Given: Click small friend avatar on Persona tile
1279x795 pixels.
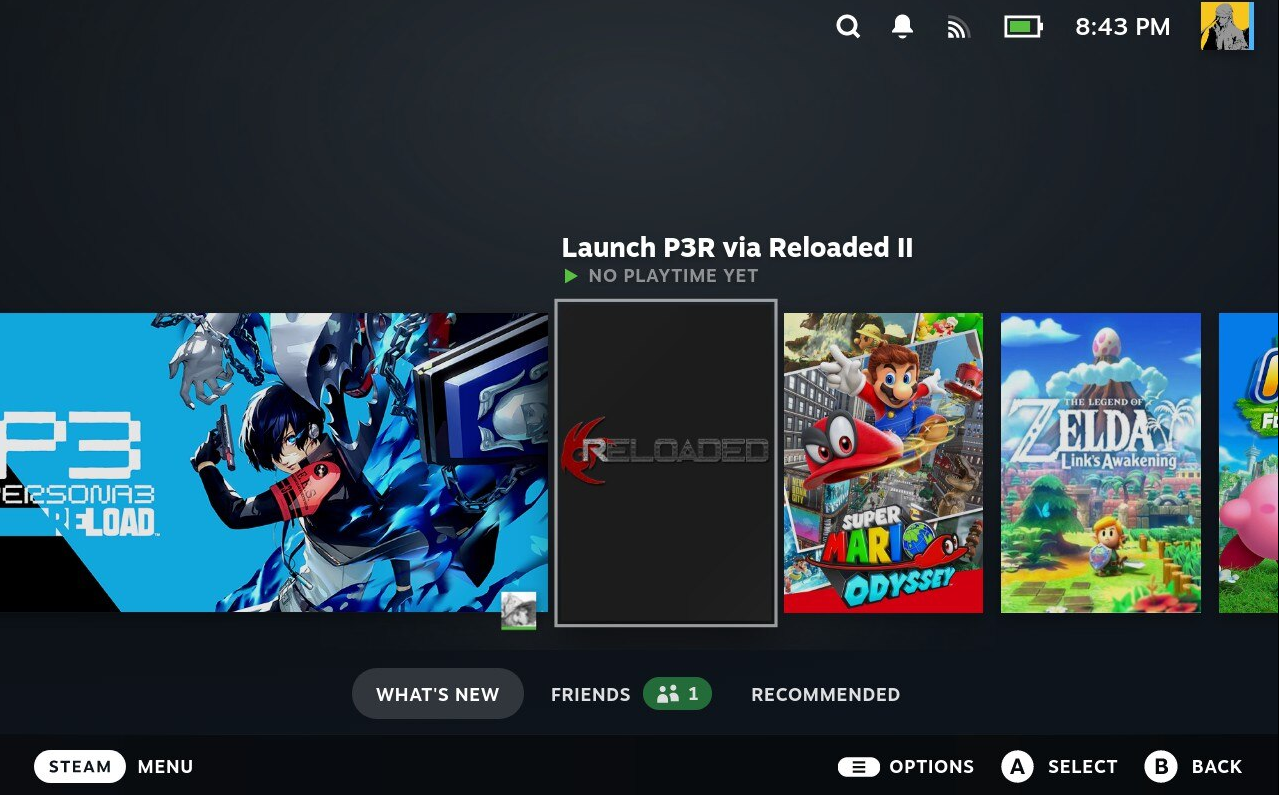Looking at the screenshot, I should 518,610.
